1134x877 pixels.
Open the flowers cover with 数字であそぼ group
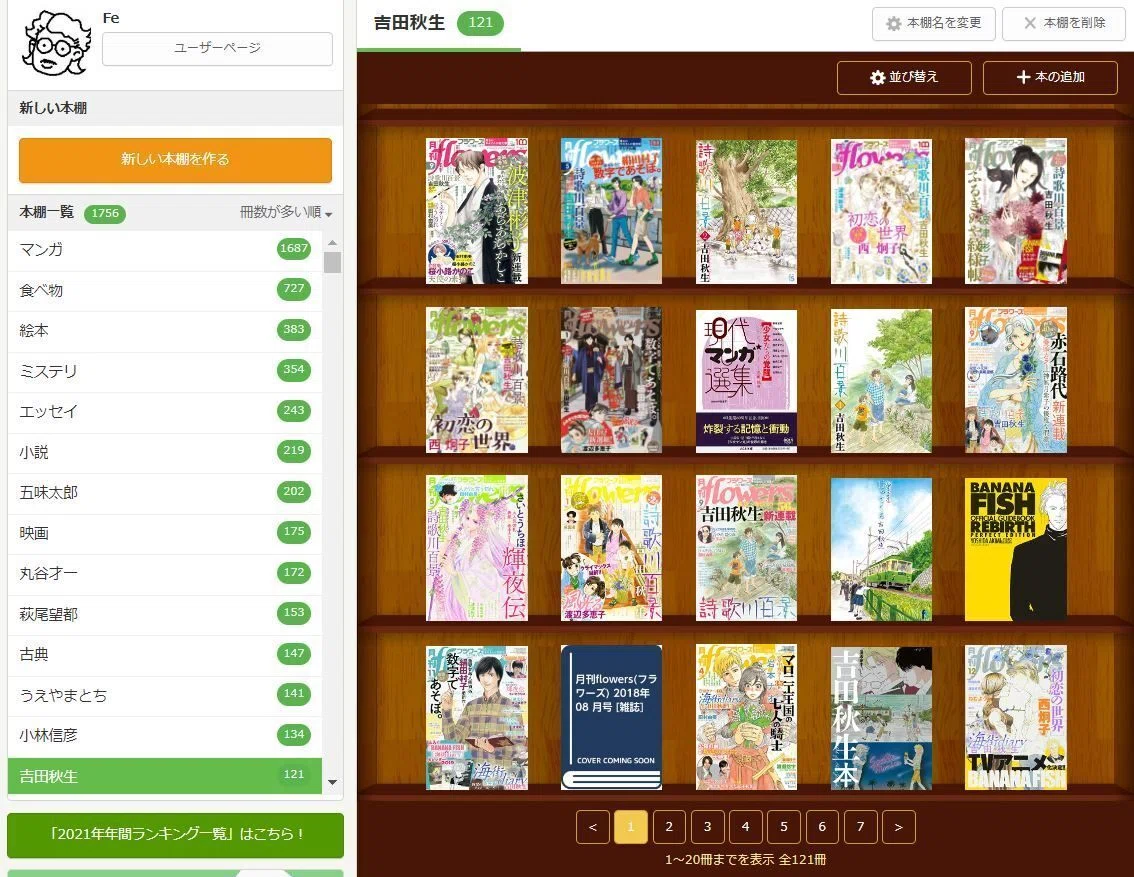pos(611,211)
